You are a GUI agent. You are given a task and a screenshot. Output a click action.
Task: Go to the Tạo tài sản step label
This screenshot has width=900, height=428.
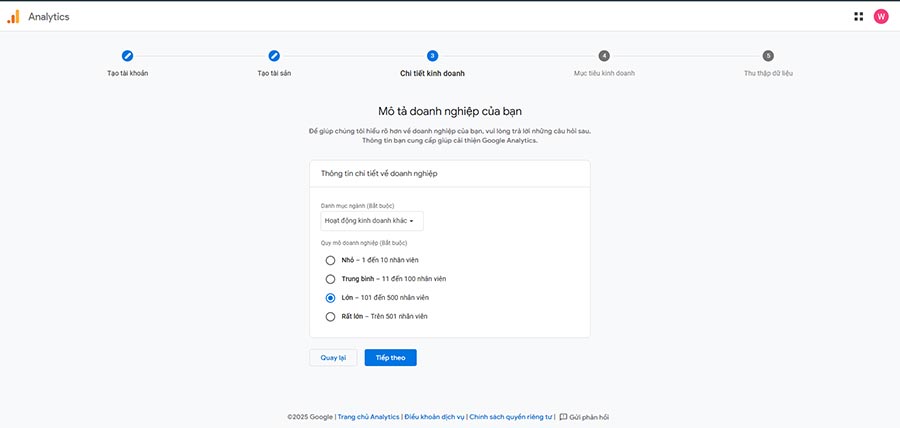point(274,73)
